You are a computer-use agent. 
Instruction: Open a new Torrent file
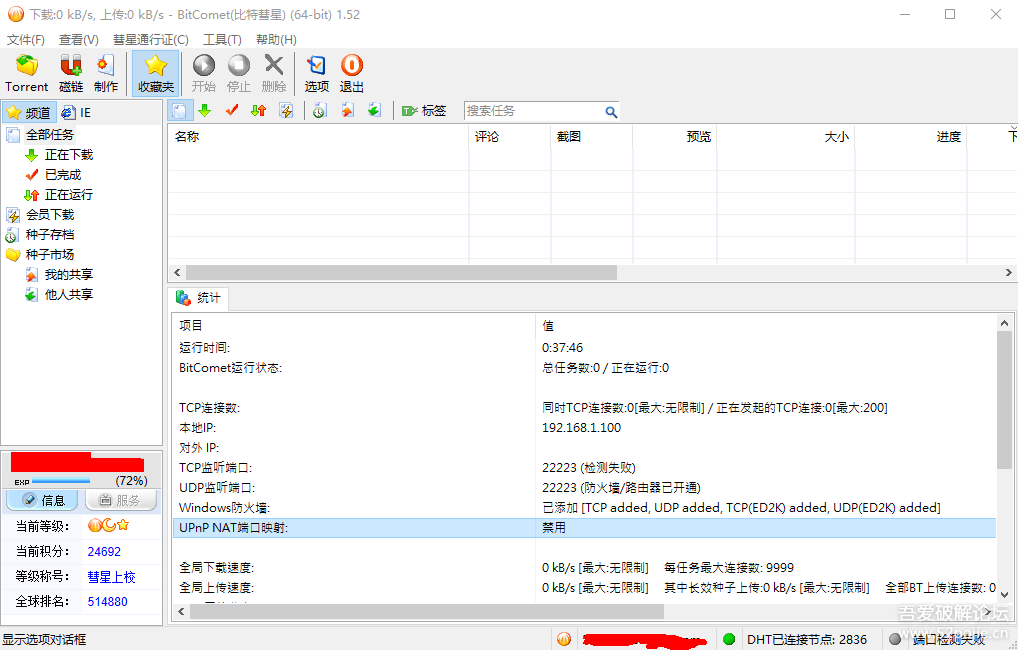coord(26,72)
